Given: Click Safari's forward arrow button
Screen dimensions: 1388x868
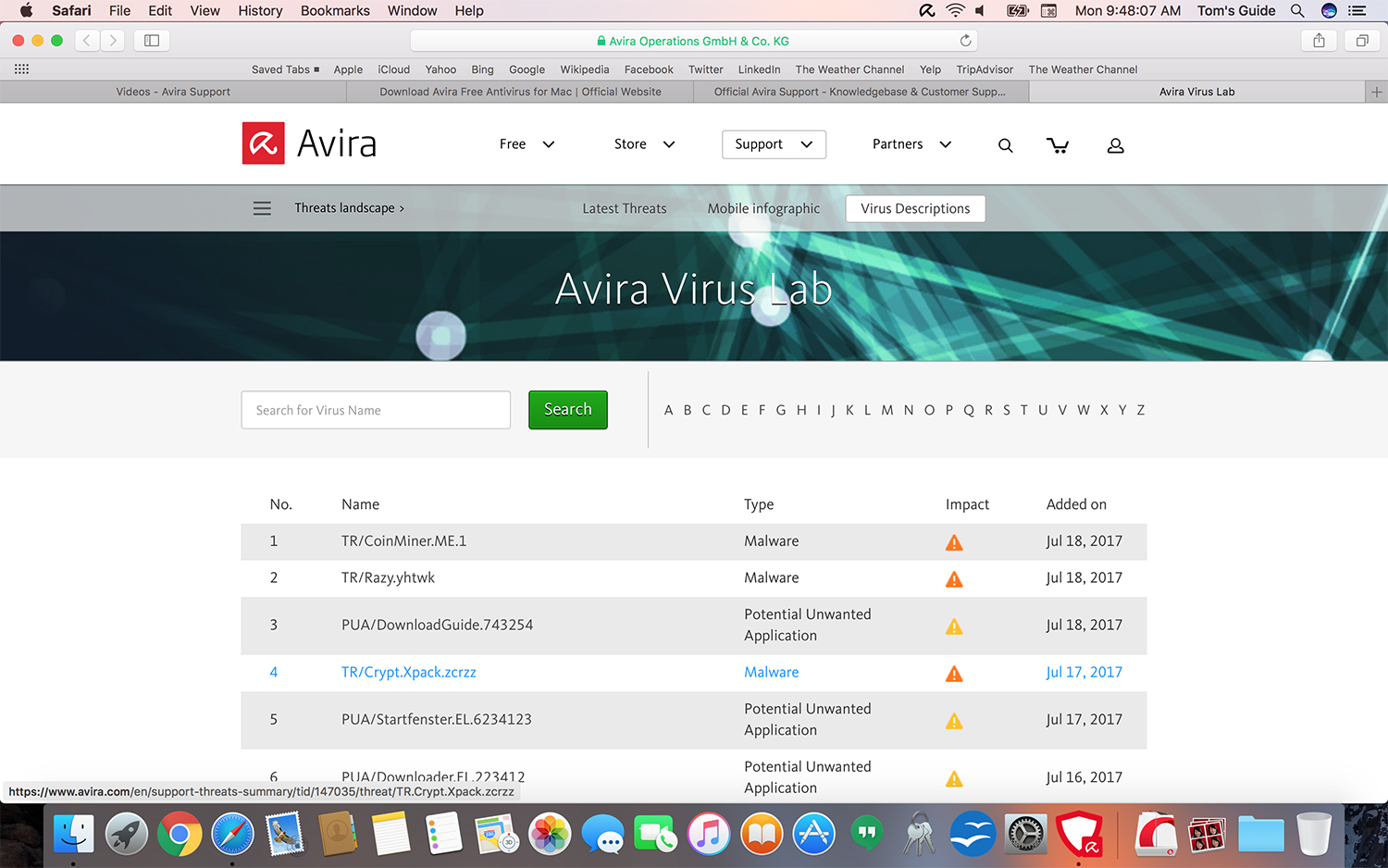Looking at the screenshot, I should (x=113, y=41).
